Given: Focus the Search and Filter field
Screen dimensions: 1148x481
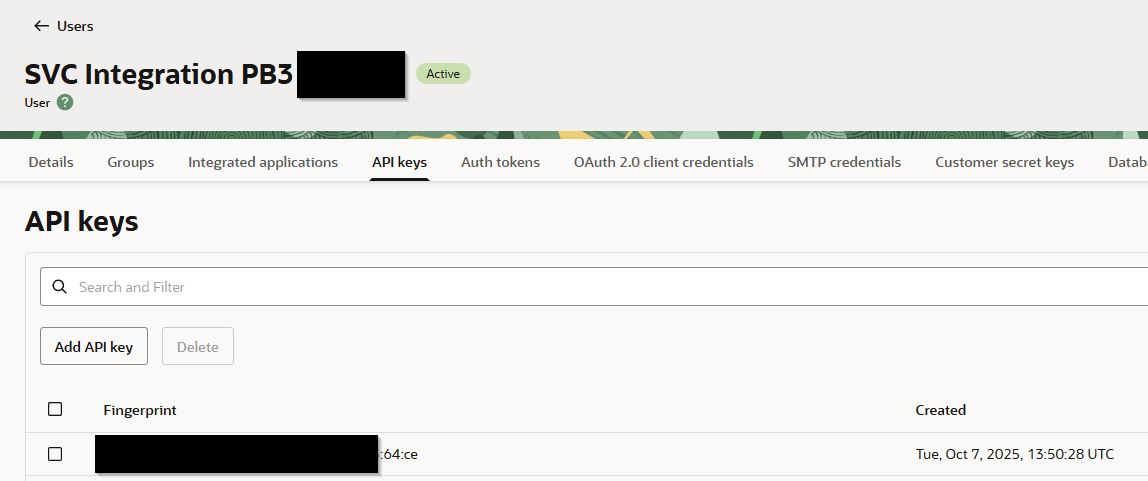Looking at the screenshot, I should (x=600, y=287).
